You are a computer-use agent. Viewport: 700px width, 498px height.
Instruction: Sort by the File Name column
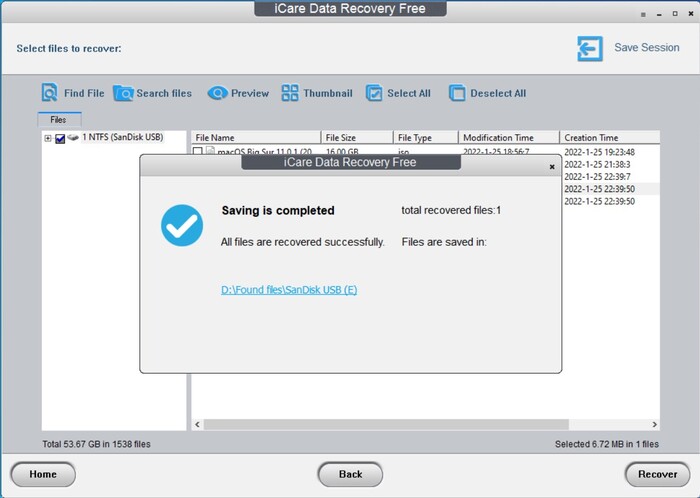click(x=256, y=137)
